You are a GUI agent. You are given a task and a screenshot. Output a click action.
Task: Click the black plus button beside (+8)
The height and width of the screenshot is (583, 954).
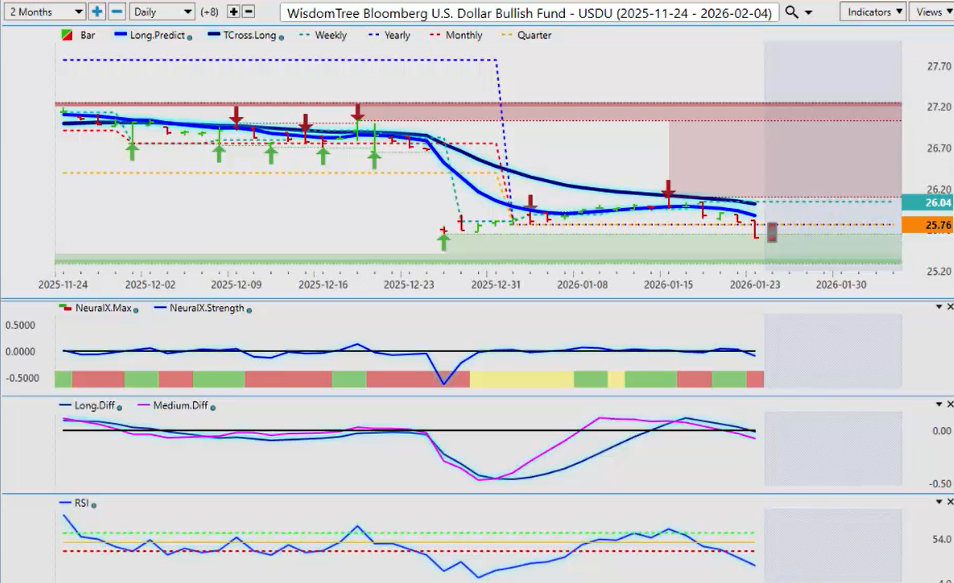click(234, 12)
